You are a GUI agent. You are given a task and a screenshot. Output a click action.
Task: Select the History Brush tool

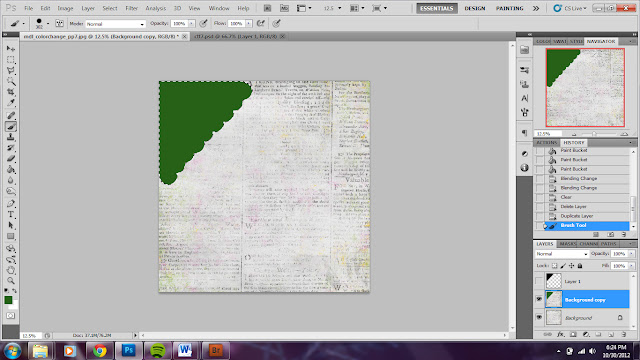11,148
